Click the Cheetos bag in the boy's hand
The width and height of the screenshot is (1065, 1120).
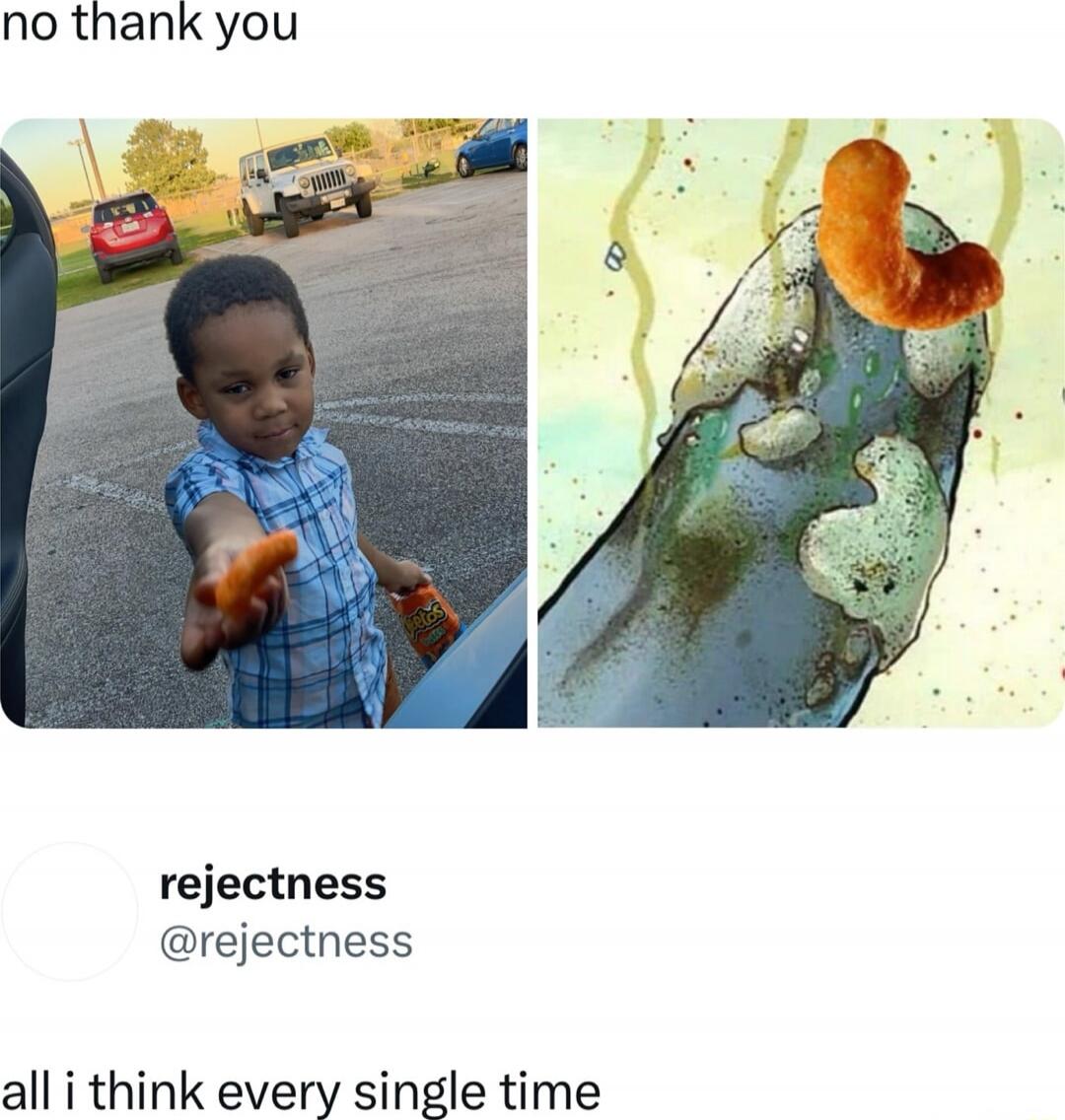tap(426, 618)
